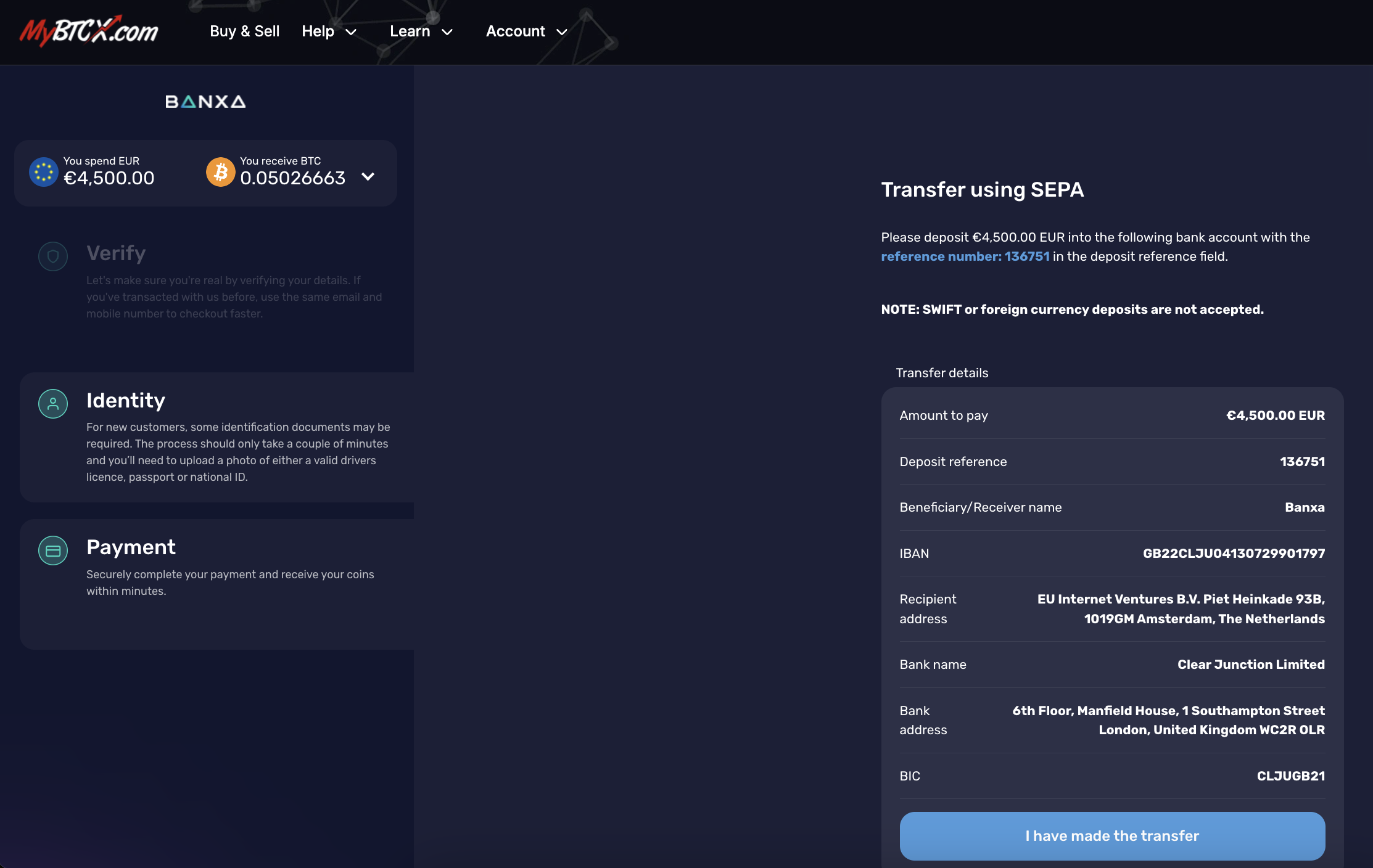The width and height of the screenshot is (1373, 868).
Task: Click the Payment card icon
Action: [53, 551]
